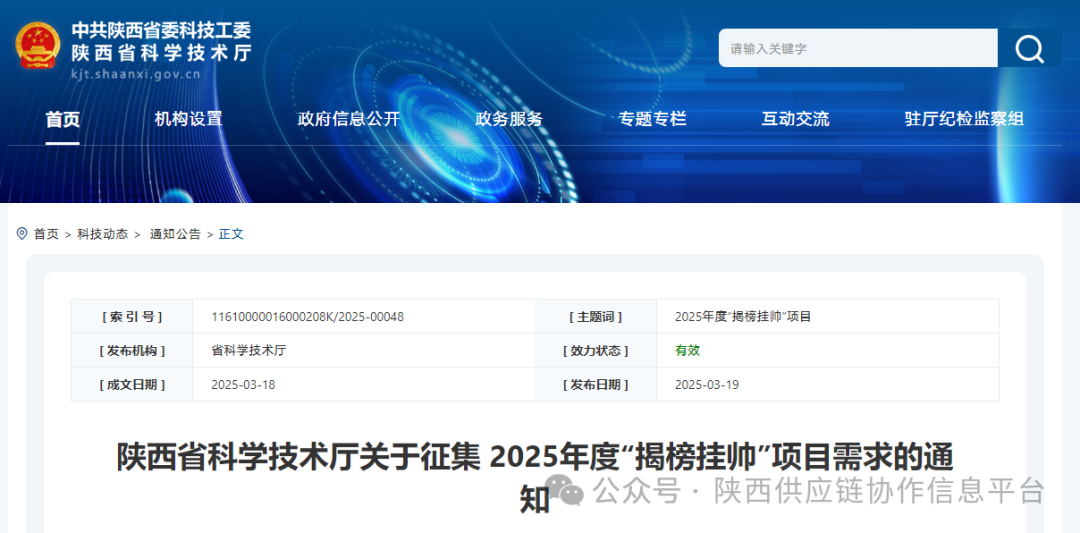
Task: Go to 通知公告 in the breadcrumb
Action: pyautogui.click(x=175, y=234)
